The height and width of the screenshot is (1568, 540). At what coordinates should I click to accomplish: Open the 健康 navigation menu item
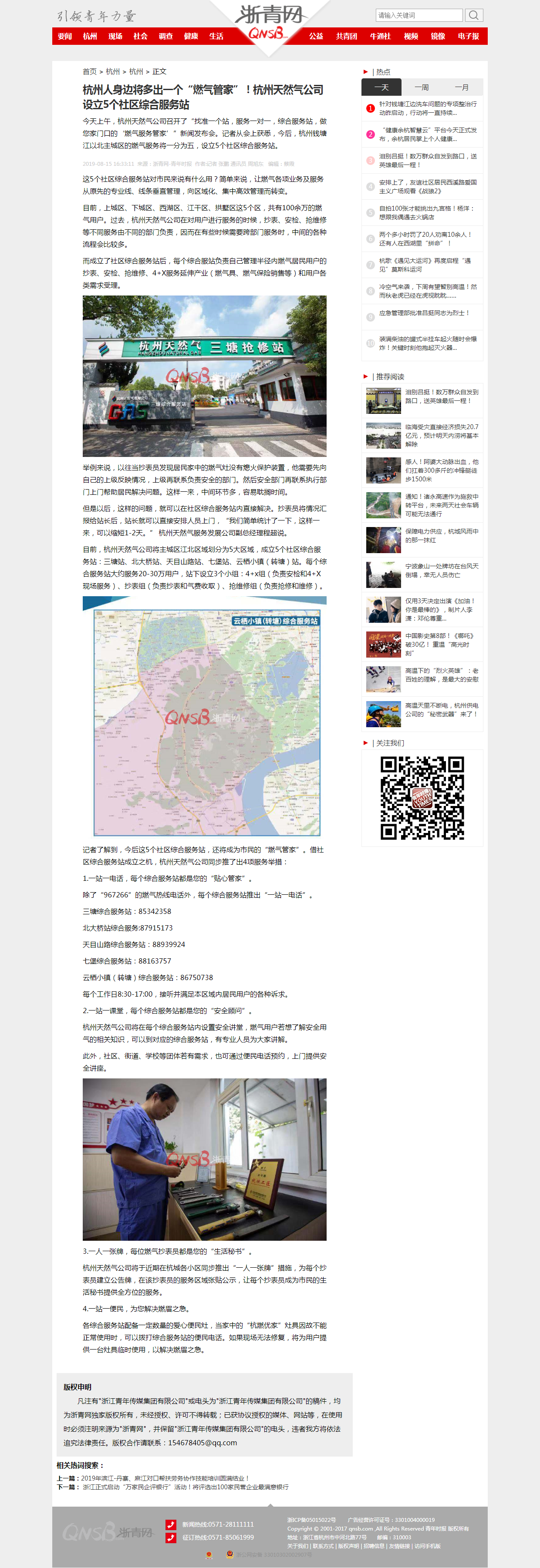tap(191, 37)
